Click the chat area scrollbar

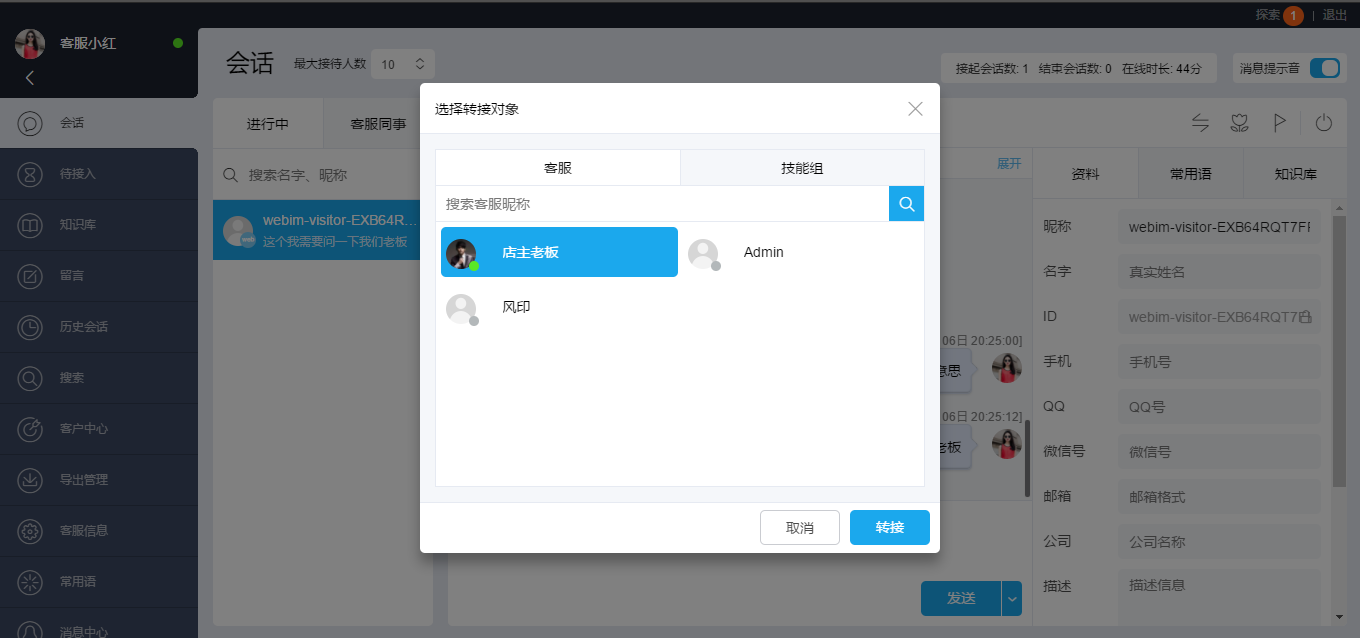[1027, 458]
